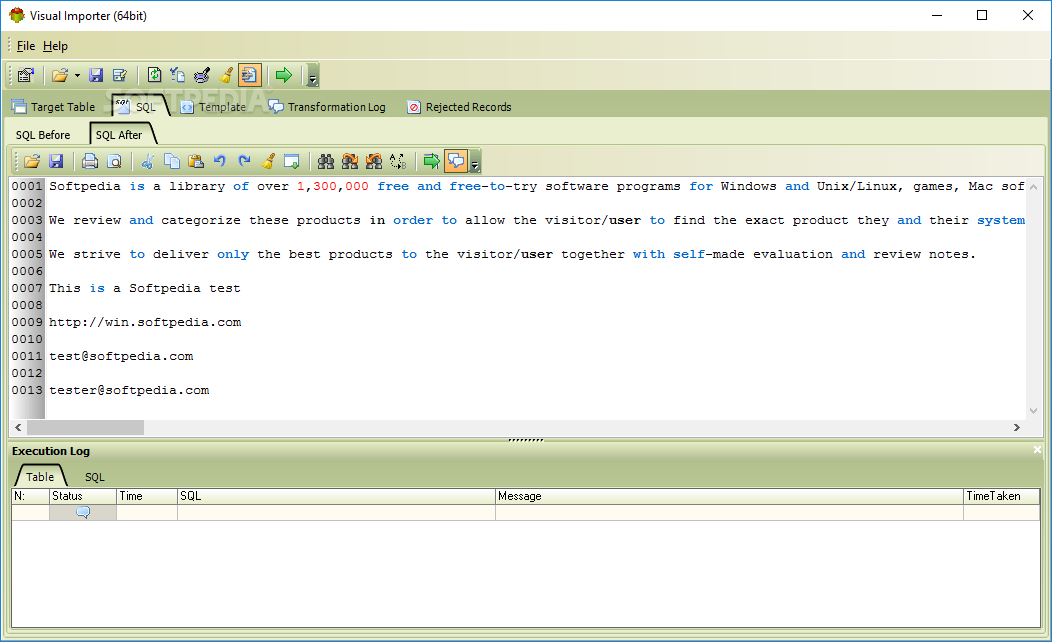1052x642 pixels.
Task: Click the Message column header
Action: tap(729, 496)
